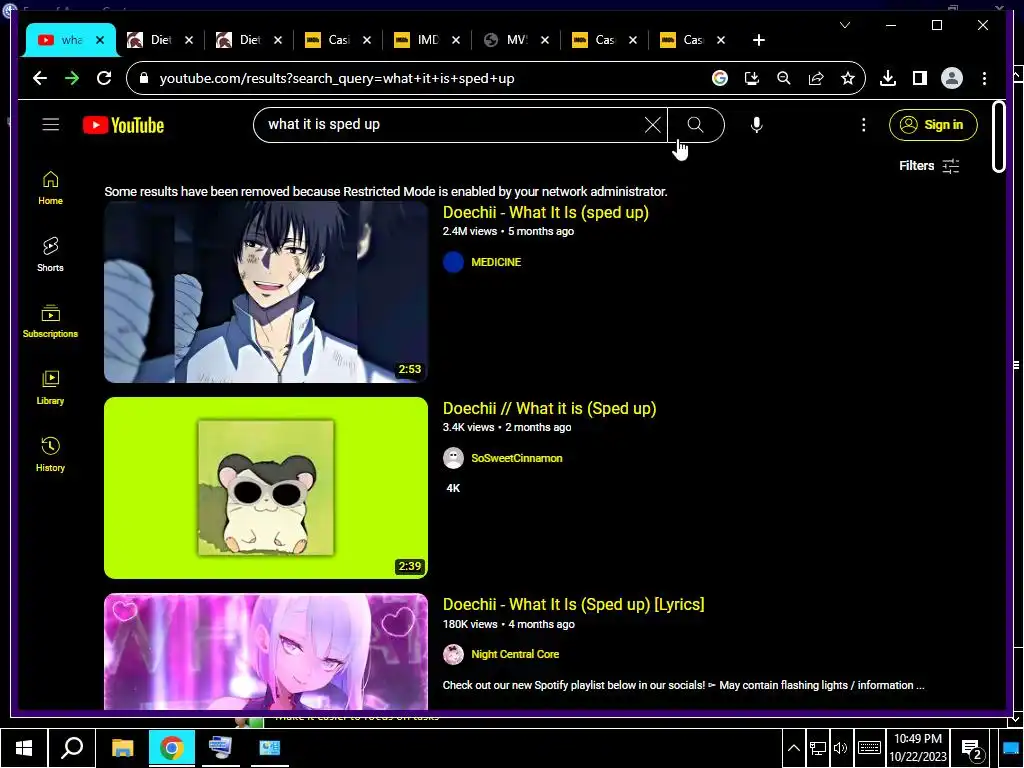Open the Windows Start menu
The width and height of the screenshot is (1024, 768).
click(x=24, y=748)
